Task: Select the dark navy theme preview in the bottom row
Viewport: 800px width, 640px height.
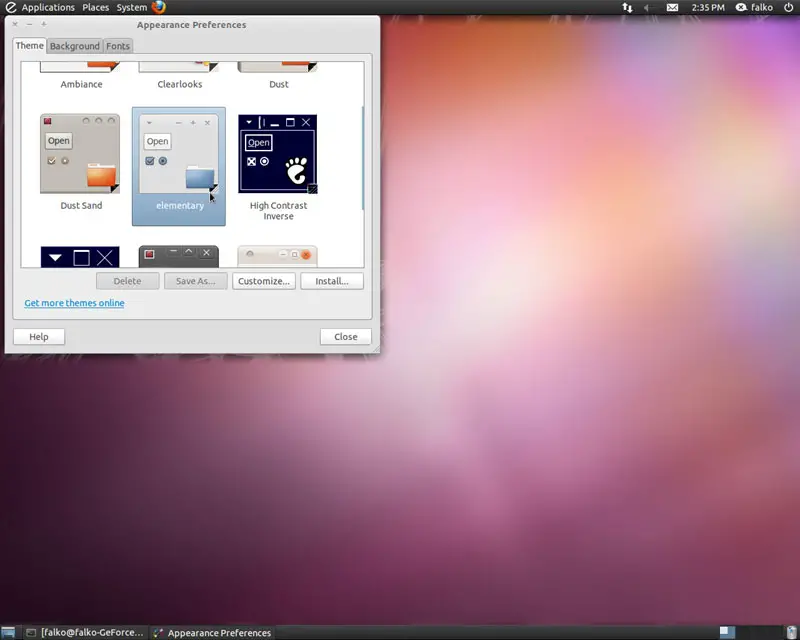Action: click(x=80, y=257)
